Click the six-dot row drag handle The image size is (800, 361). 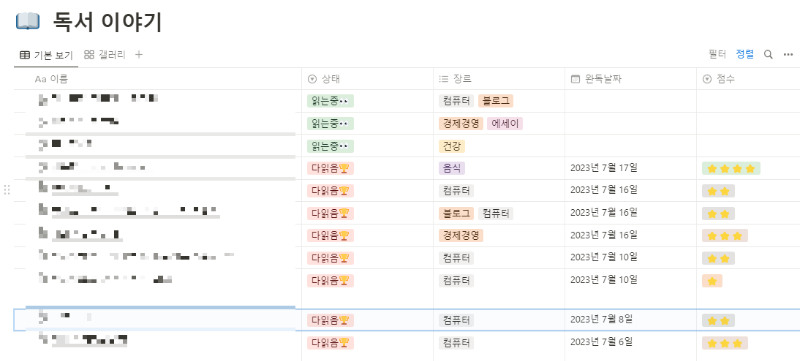click(x=7, y=190)
